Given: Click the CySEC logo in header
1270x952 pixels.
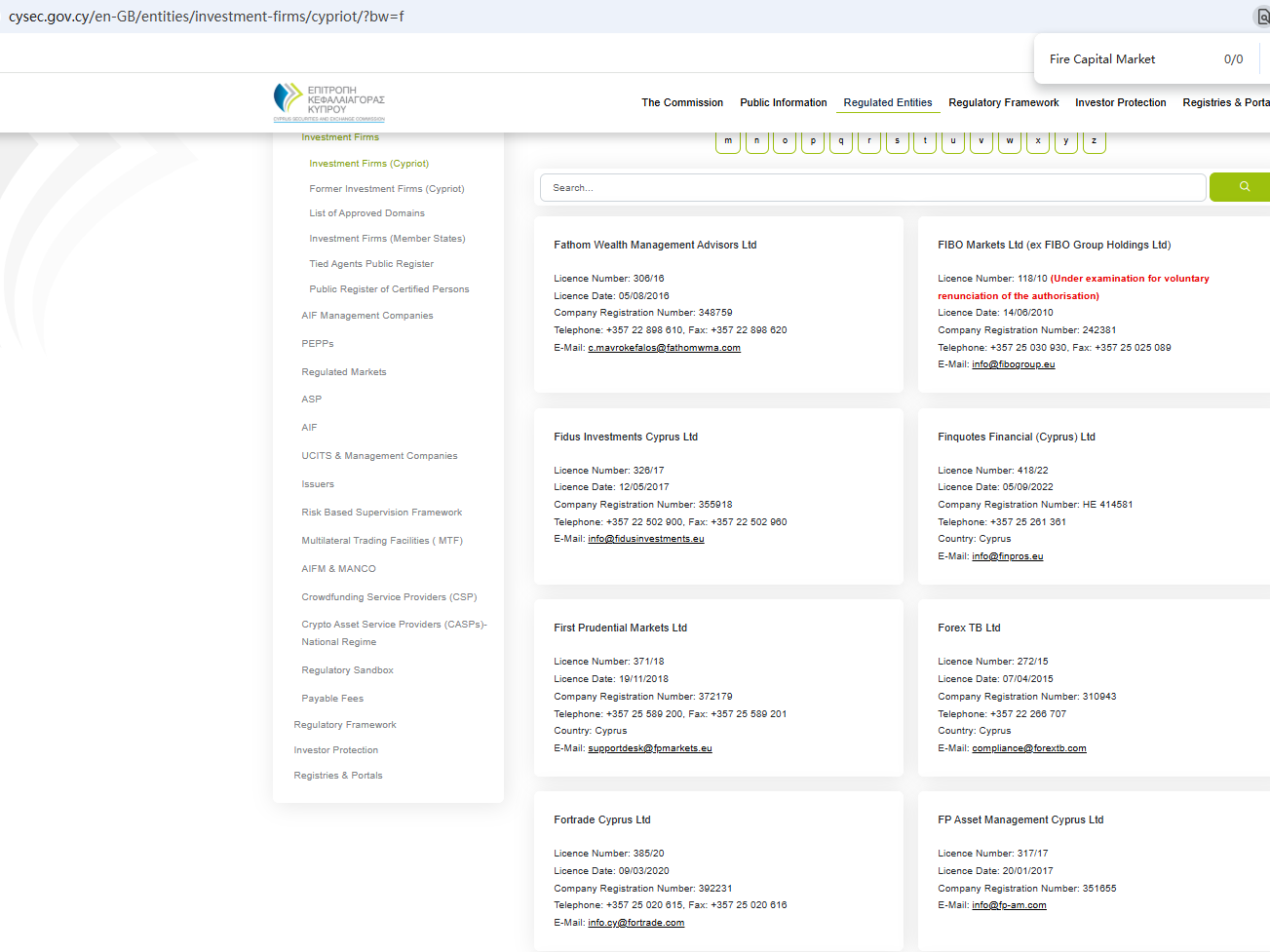Looking at the screenshot, I should (329, 101).
